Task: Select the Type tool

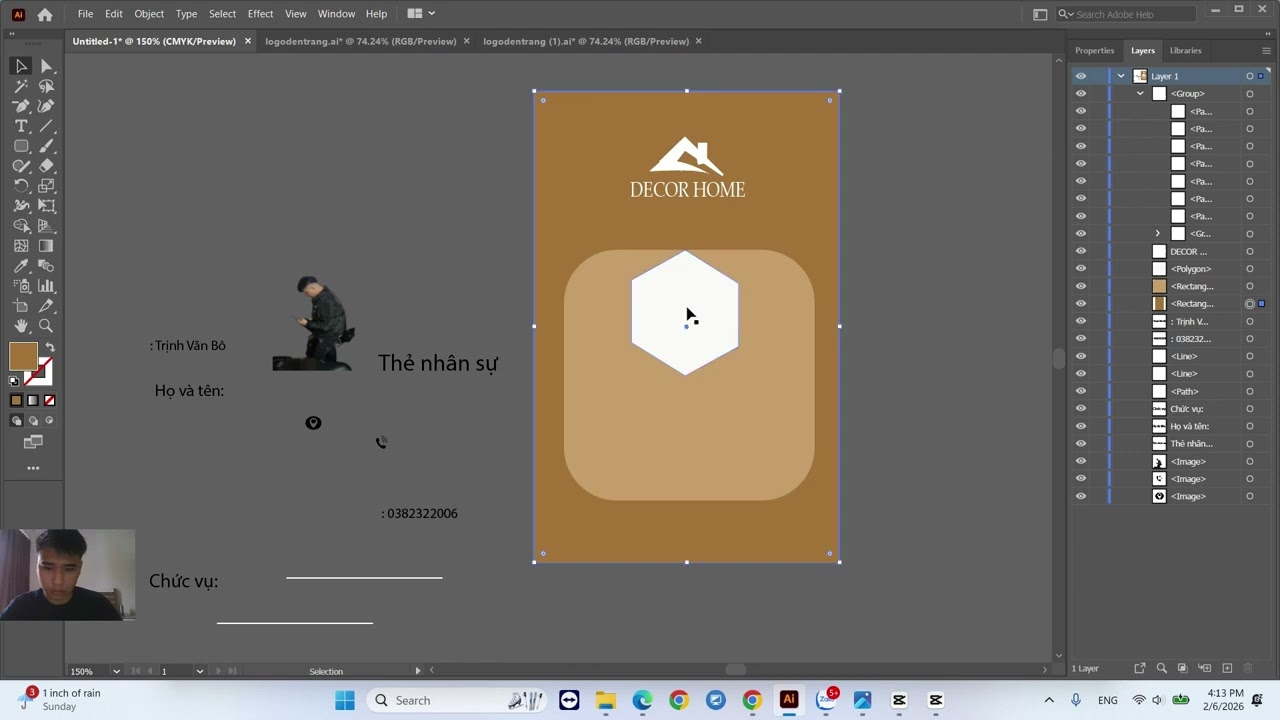Action: [x=21, y=126]
